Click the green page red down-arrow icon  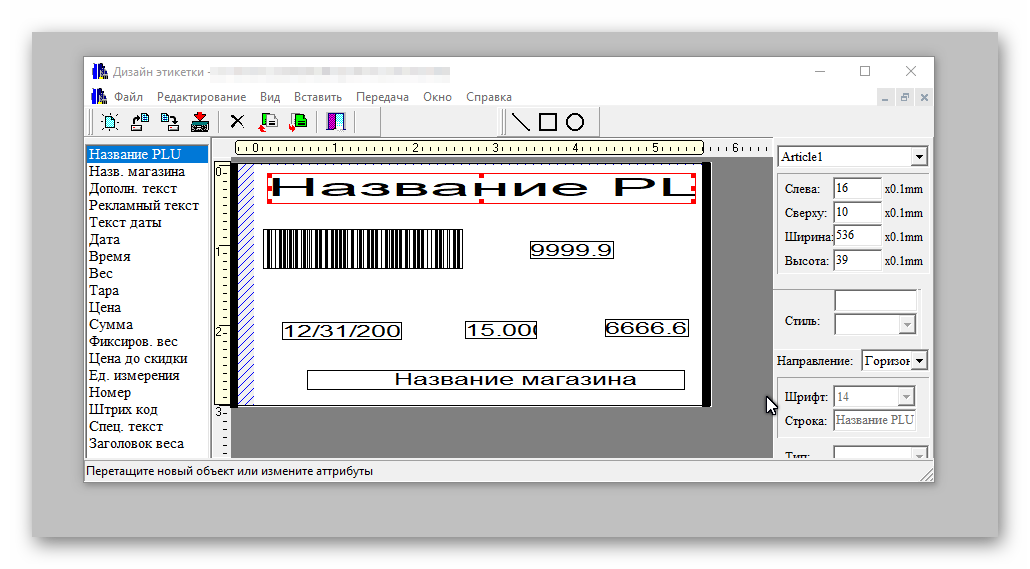click(x=298, y=122)
